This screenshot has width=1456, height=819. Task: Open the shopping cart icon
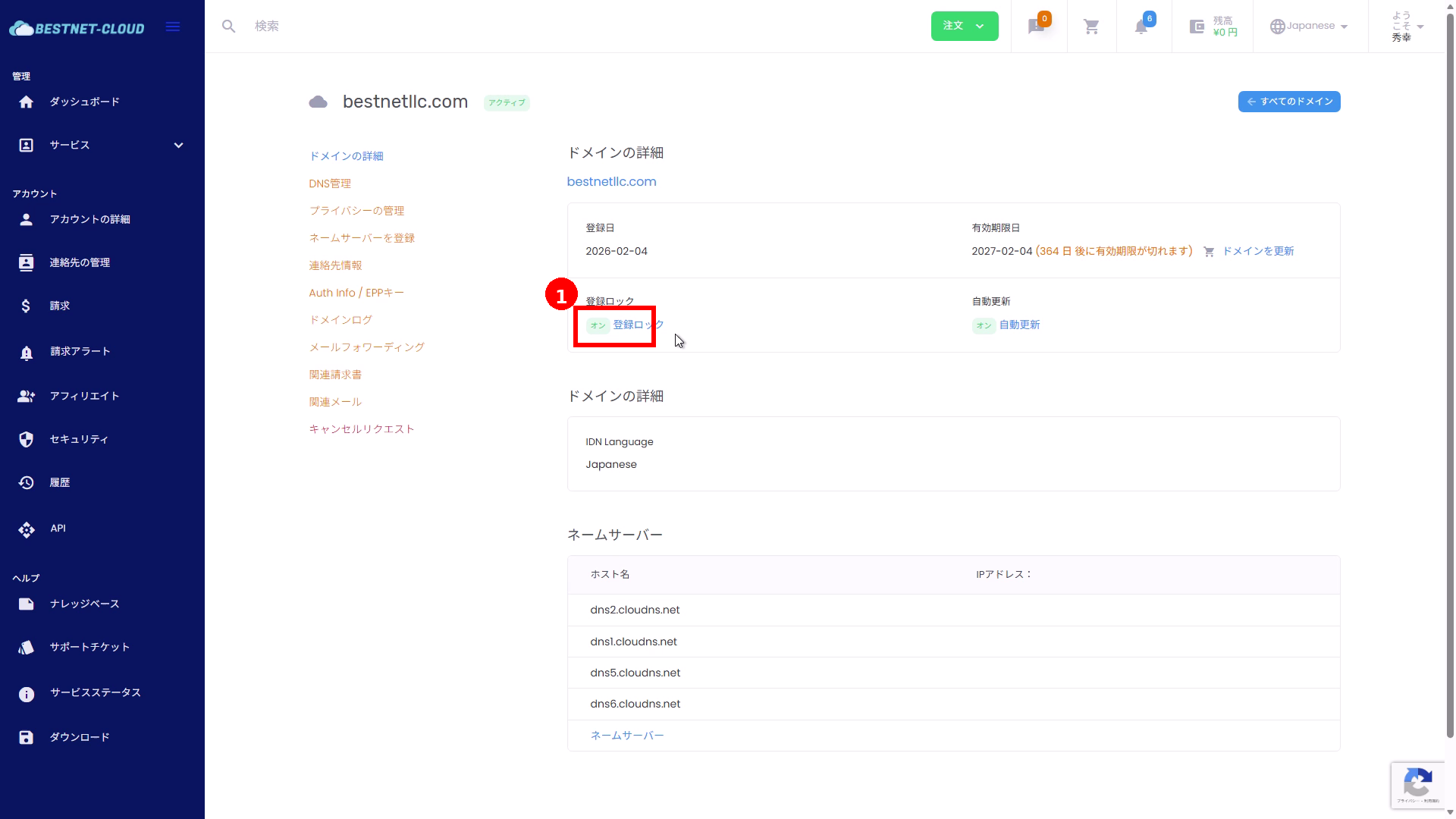click(1091, 27)
